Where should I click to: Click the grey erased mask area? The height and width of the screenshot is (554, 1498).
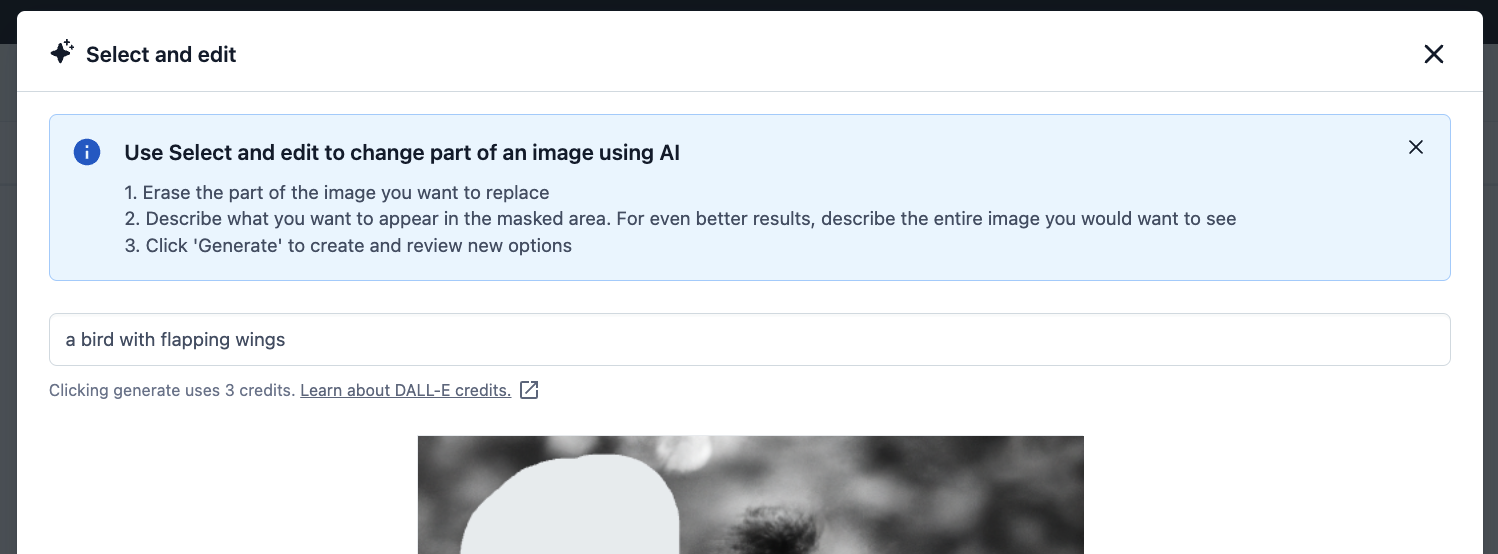pyautogui.click(x=570, y=510)
